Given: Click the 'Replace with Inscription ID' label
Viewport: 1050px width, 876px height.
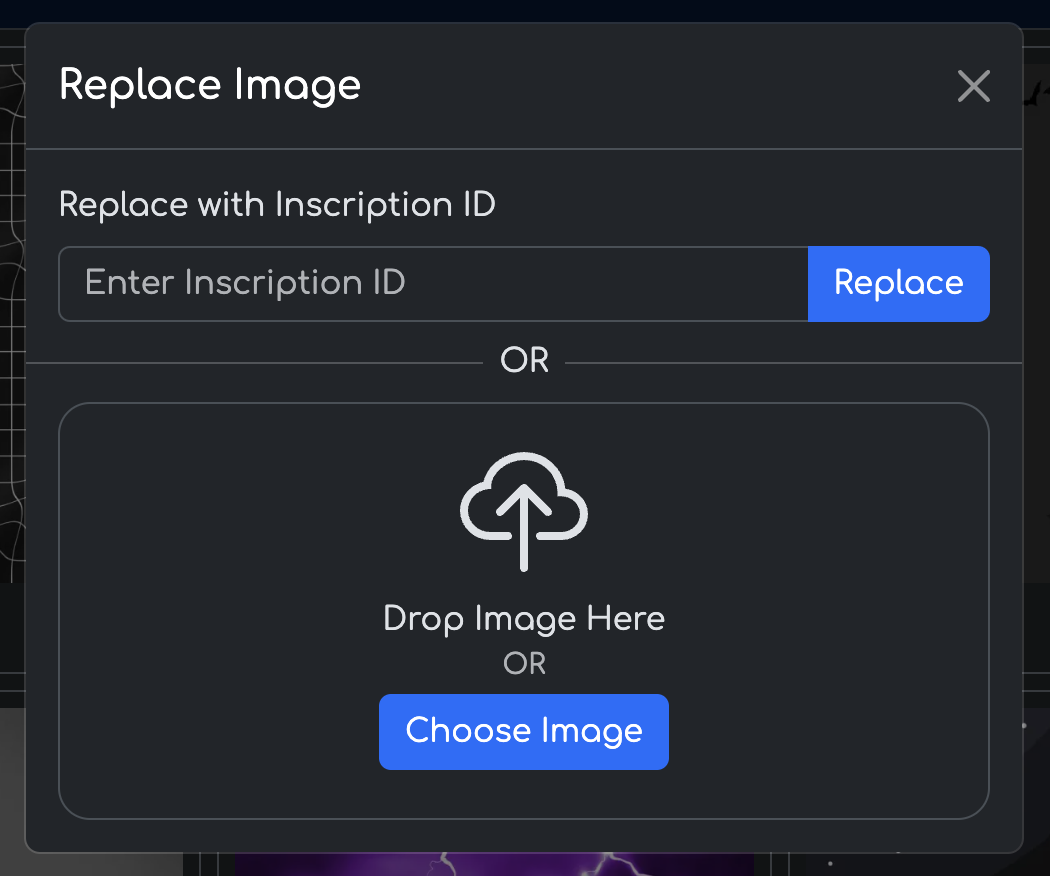Looking at the screenshot, I should pyautogui.click(x=277, y=205).
